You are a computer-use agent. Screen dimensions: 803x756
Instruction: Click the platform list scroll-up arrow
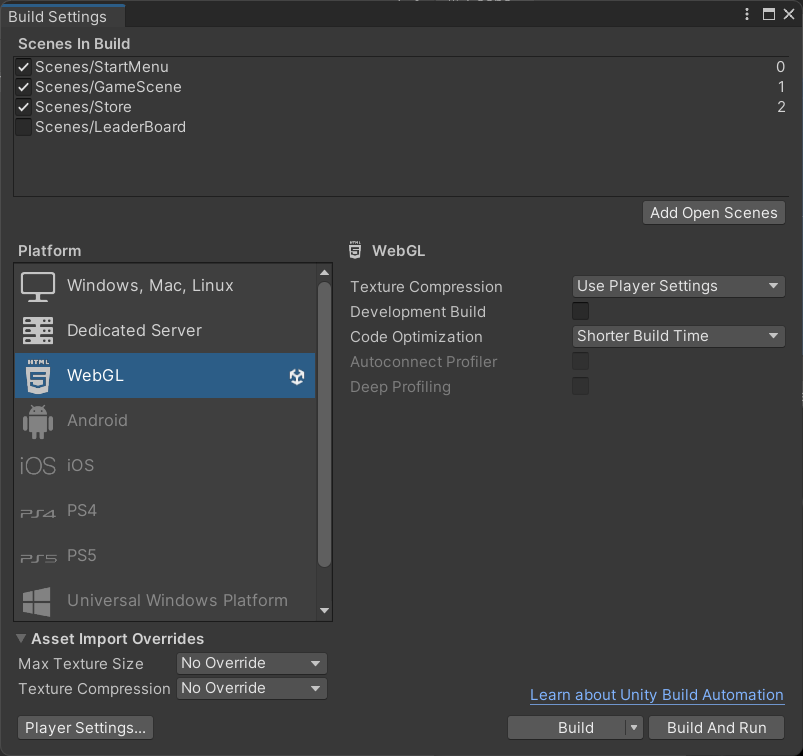tap(324, 273)
